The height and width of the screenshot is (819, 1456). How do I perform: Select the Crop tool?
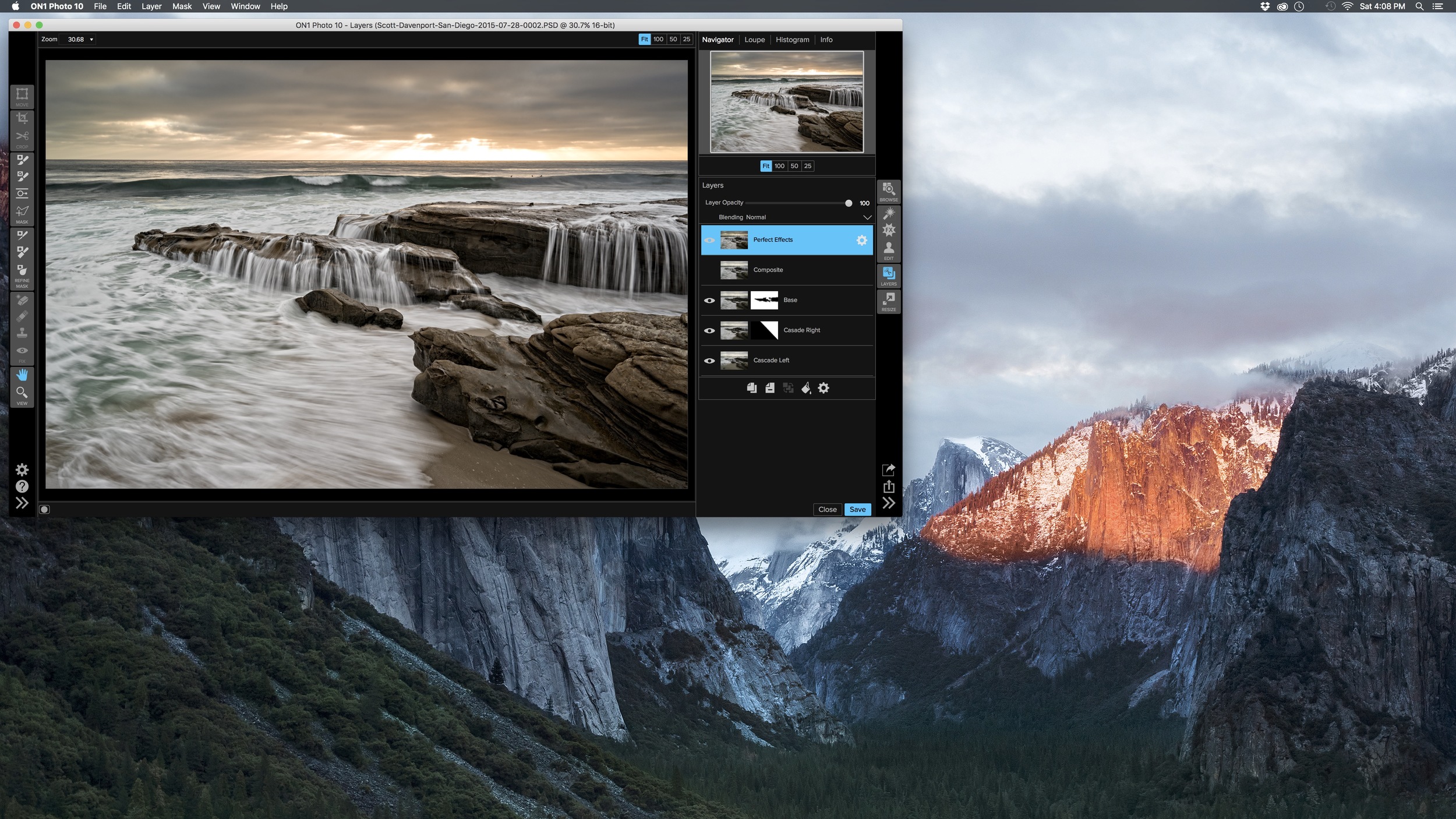coord(22,118)
